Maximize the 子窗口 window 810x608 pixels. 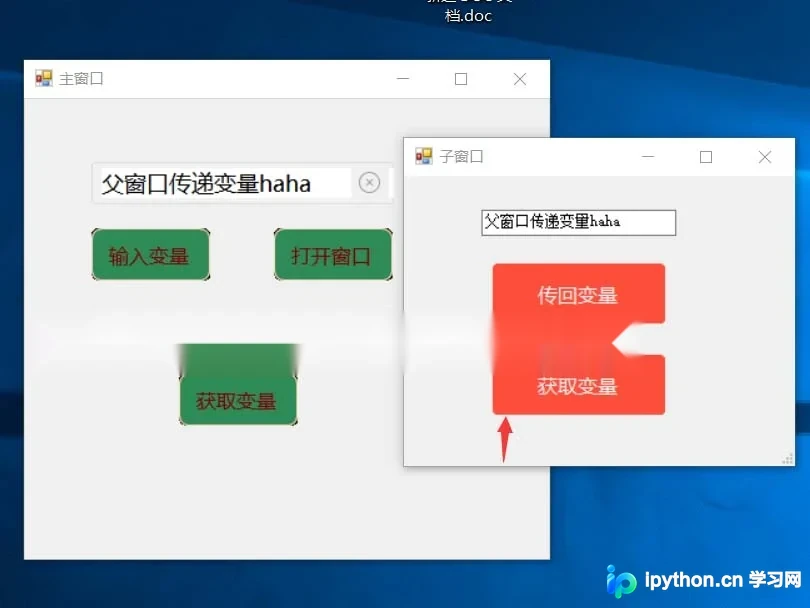(706, 157)
